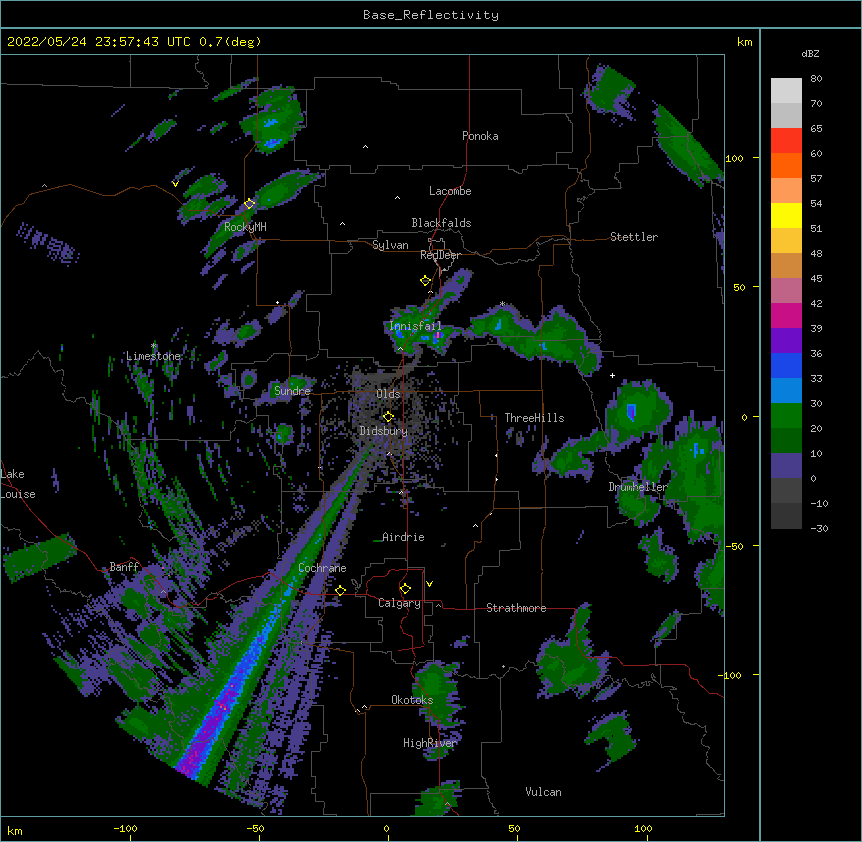
Task: Click the Innisfail city label
Action: pos(415,326)
